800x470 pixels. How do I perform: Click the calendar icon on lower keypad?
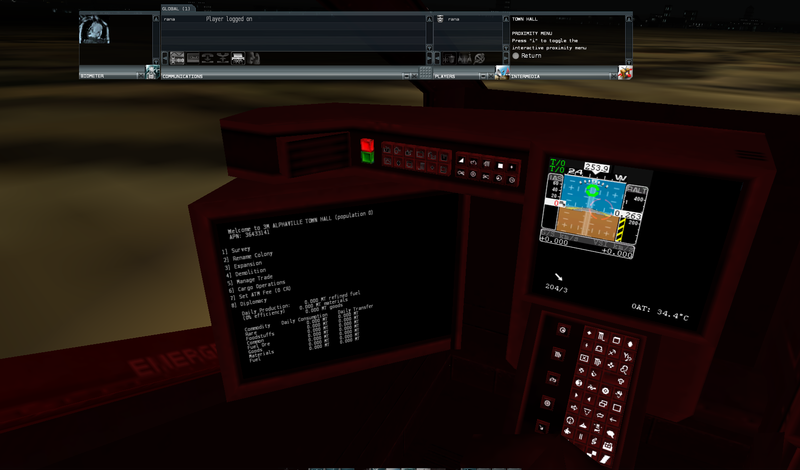608,446
